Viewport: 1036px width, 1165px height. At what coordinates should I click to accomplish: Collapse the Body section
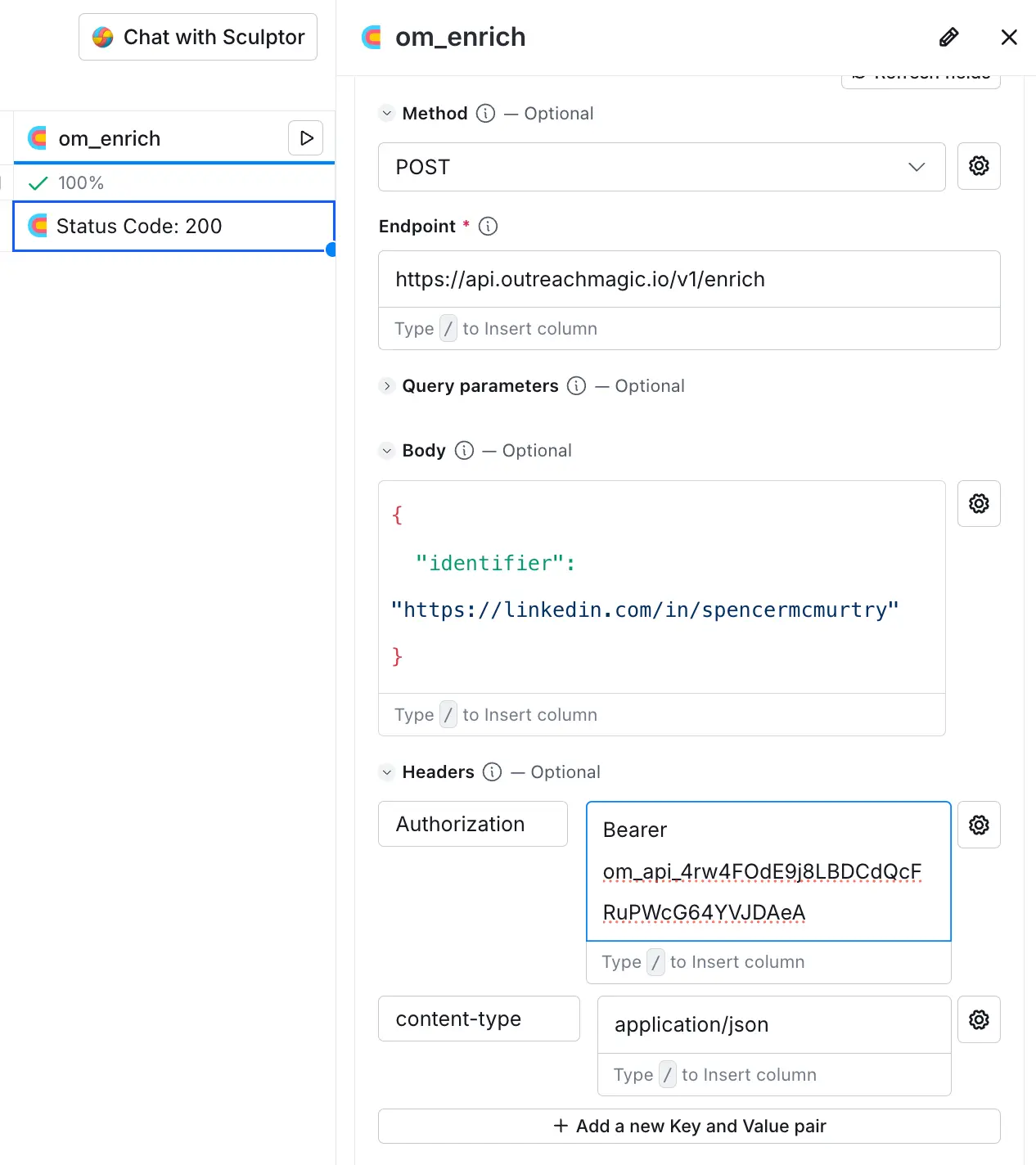click(x=386, y=450)
